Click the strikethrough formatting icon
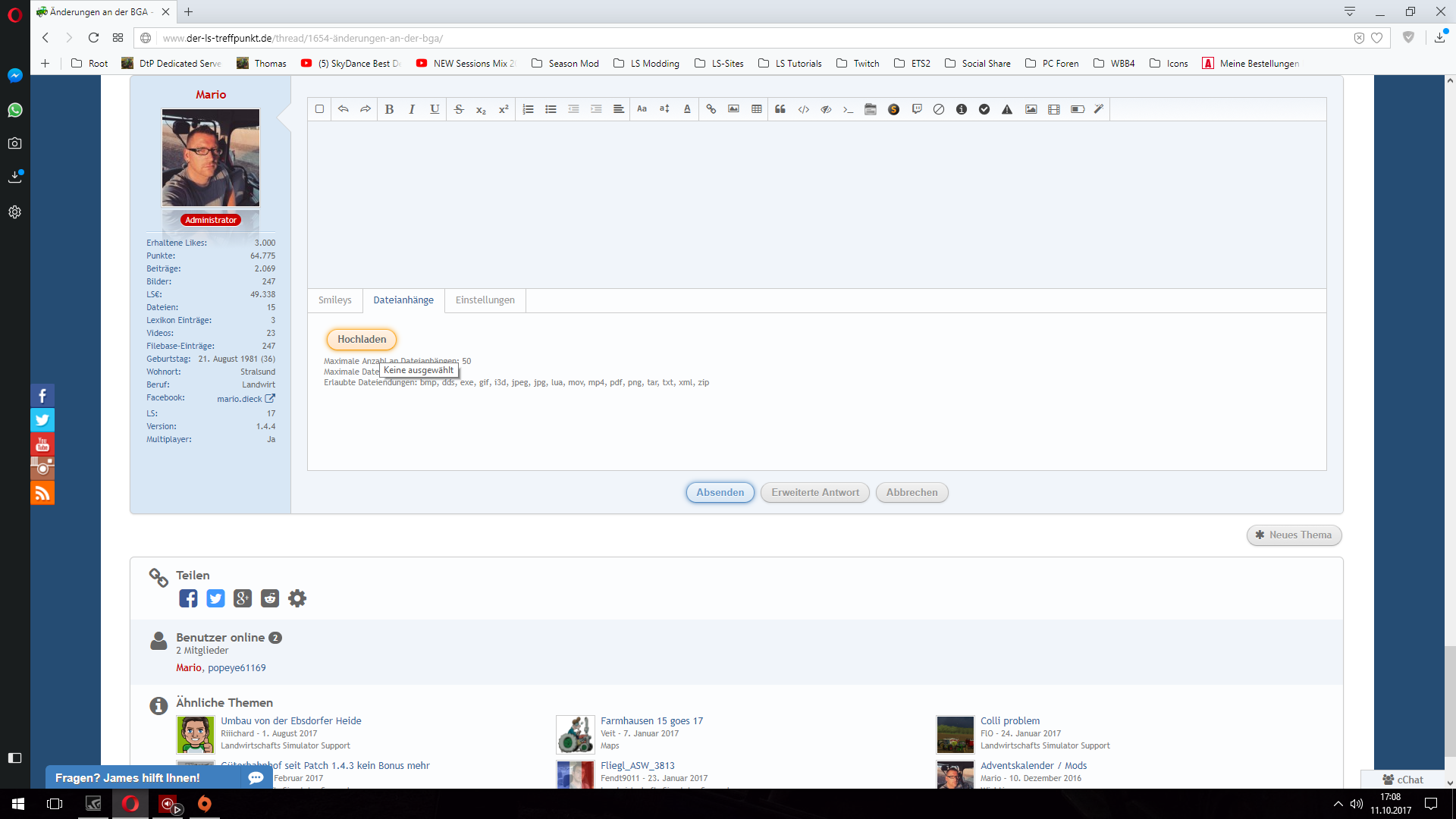 coord(458,109)
